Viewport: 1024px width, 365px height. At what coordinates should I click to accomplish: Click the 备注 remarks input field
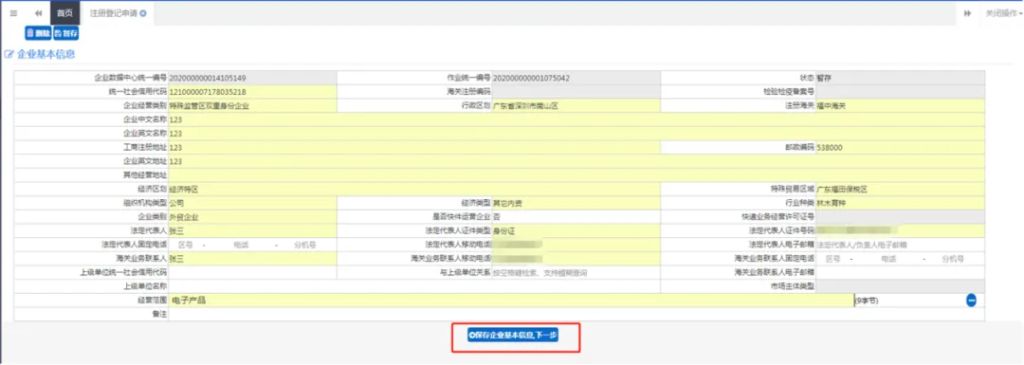click(576, 315)
